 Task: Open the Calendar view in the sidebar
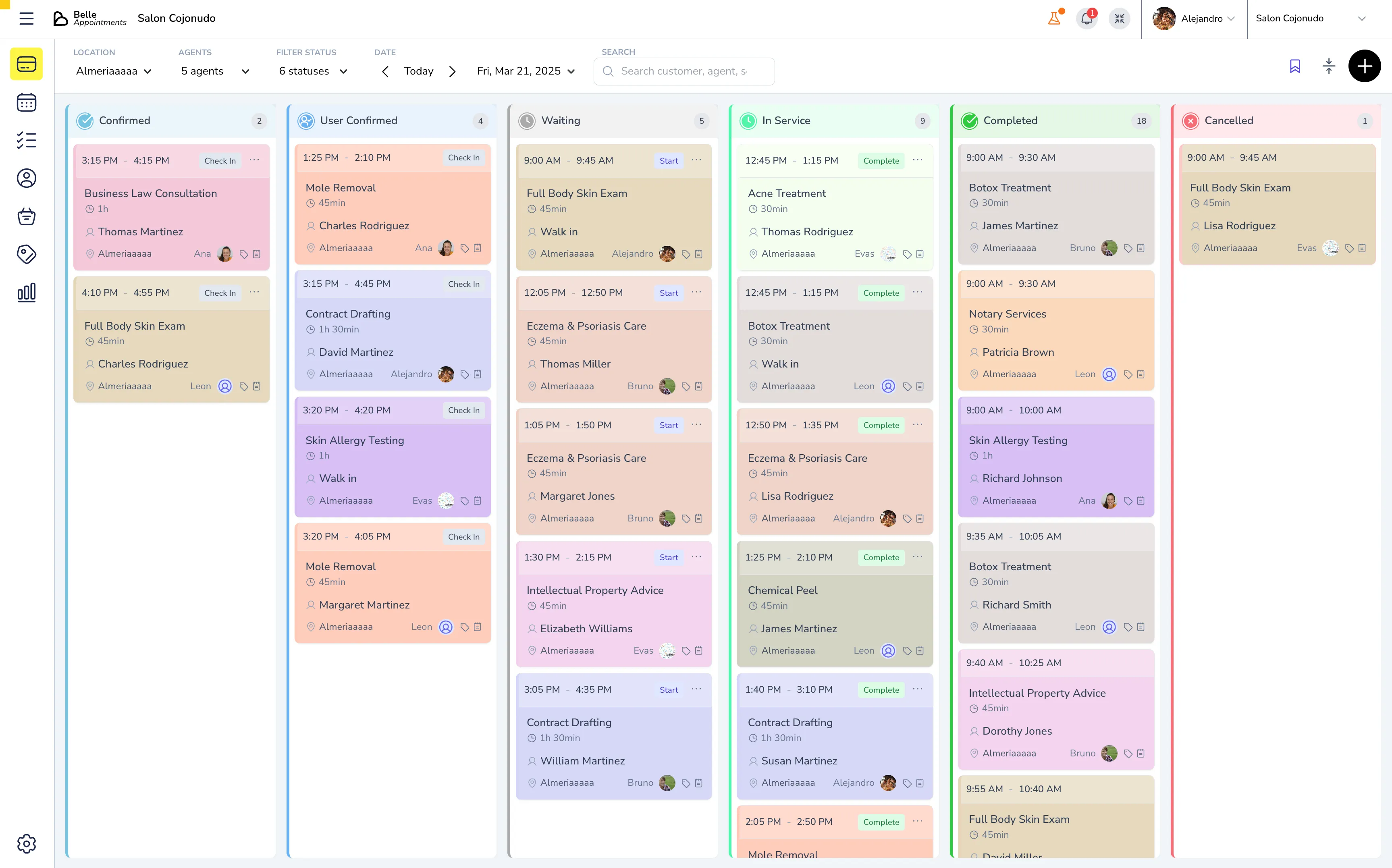coord(27,102)
